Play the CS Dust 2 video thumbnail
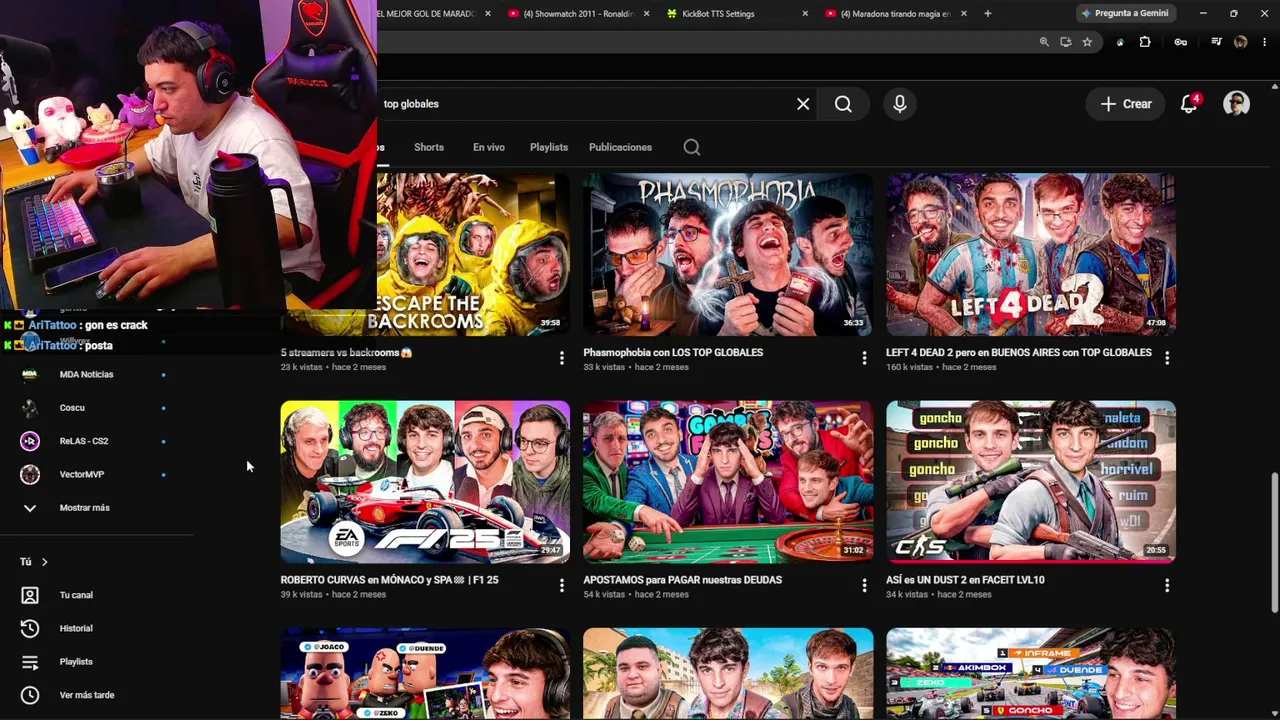 [x=1031, y=482]
